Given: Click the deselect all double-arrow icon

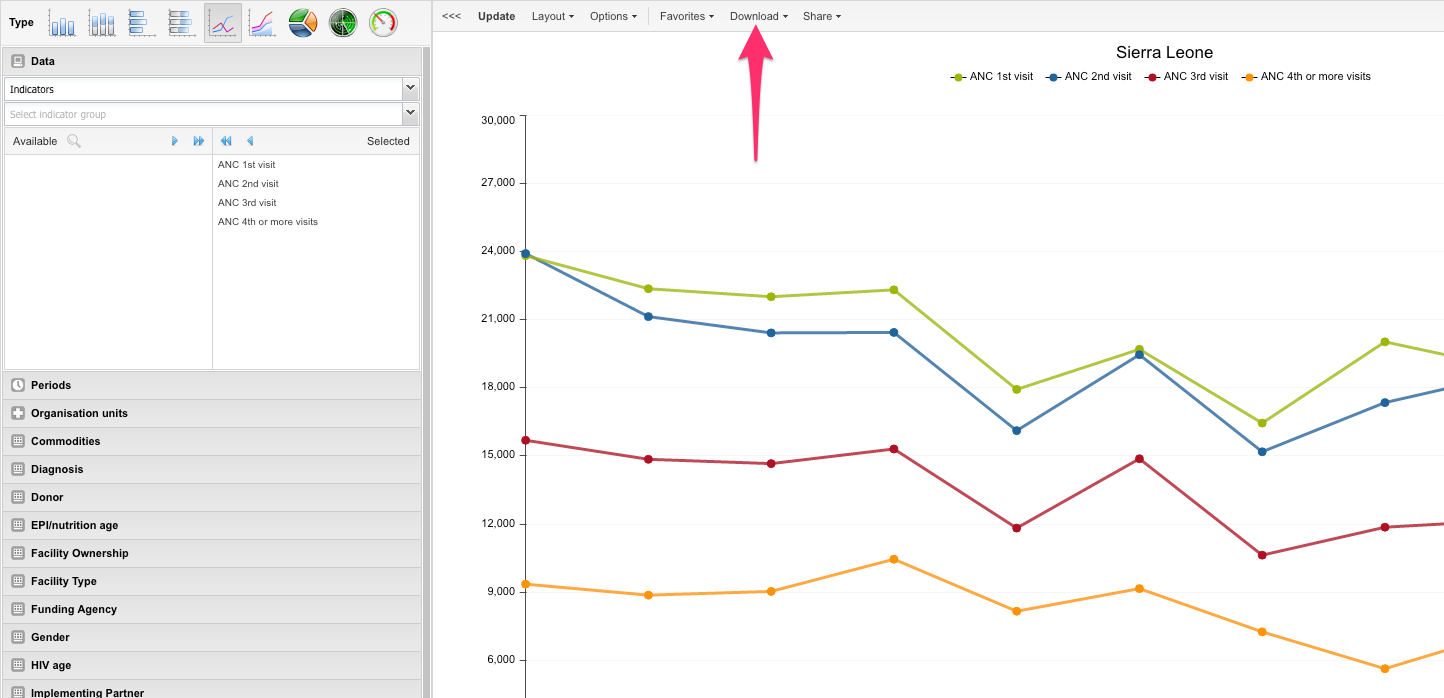Looking at the screenshot, I should pos(226,141).
